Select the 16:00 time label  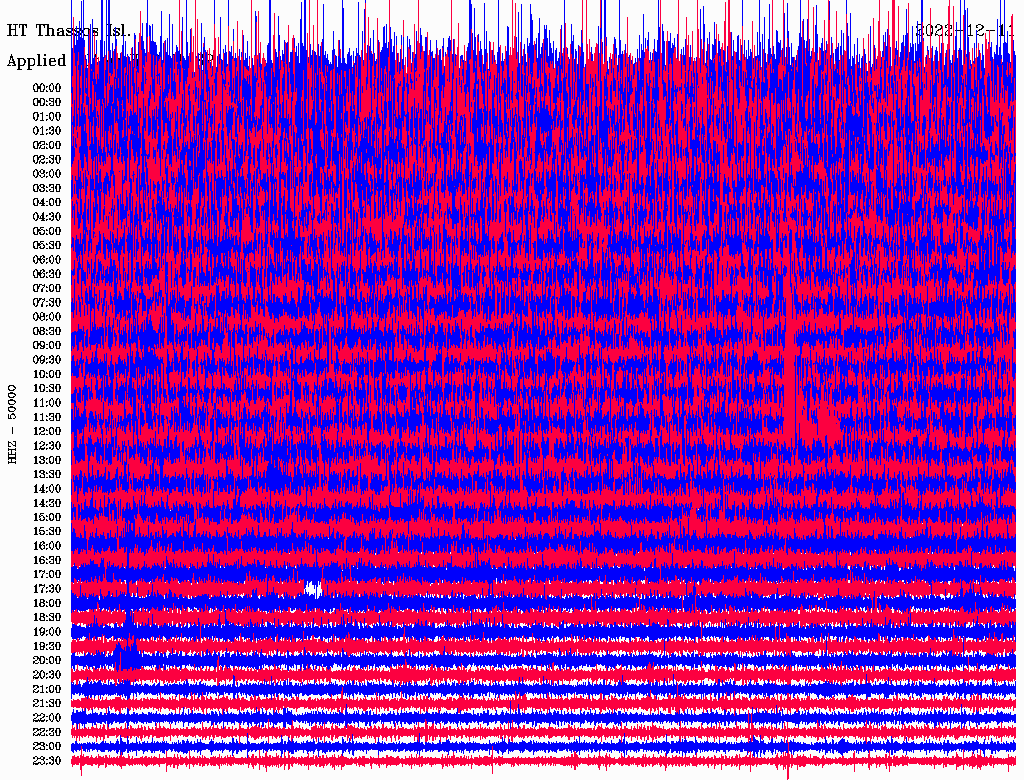pyautogui.click(x=47, y=545)
